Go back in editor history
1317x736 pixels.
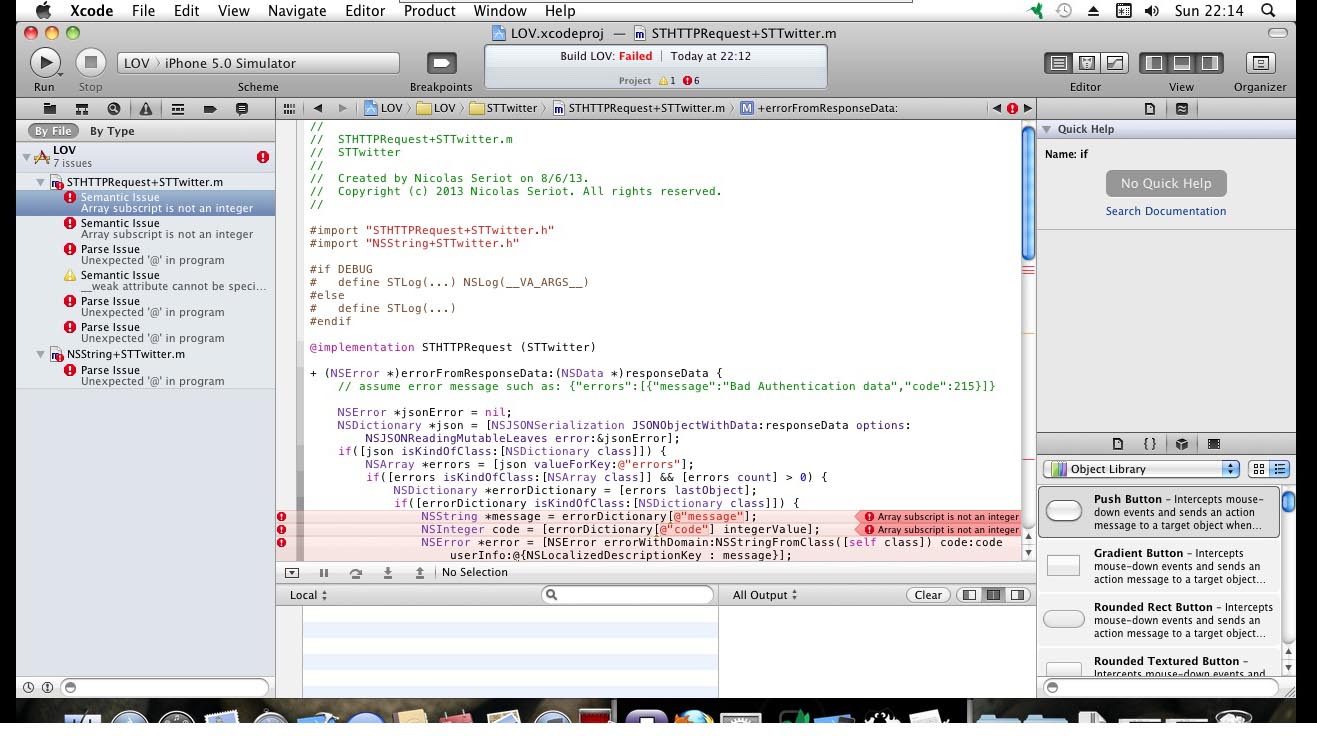point(318,108)
